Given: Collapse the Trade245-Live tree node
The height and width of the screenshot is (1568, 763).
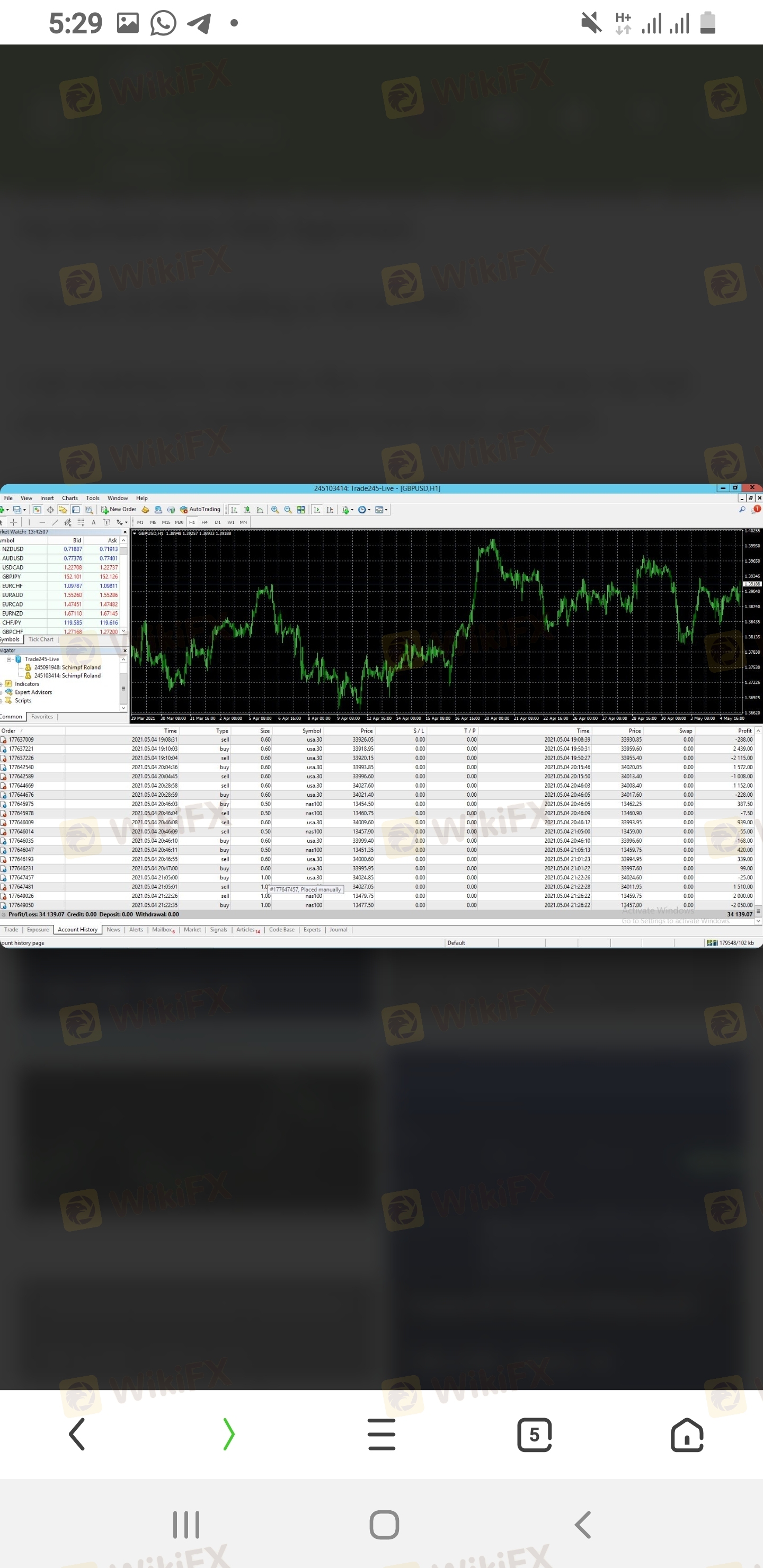Looking at the screenshot, I should click(9, 659).
